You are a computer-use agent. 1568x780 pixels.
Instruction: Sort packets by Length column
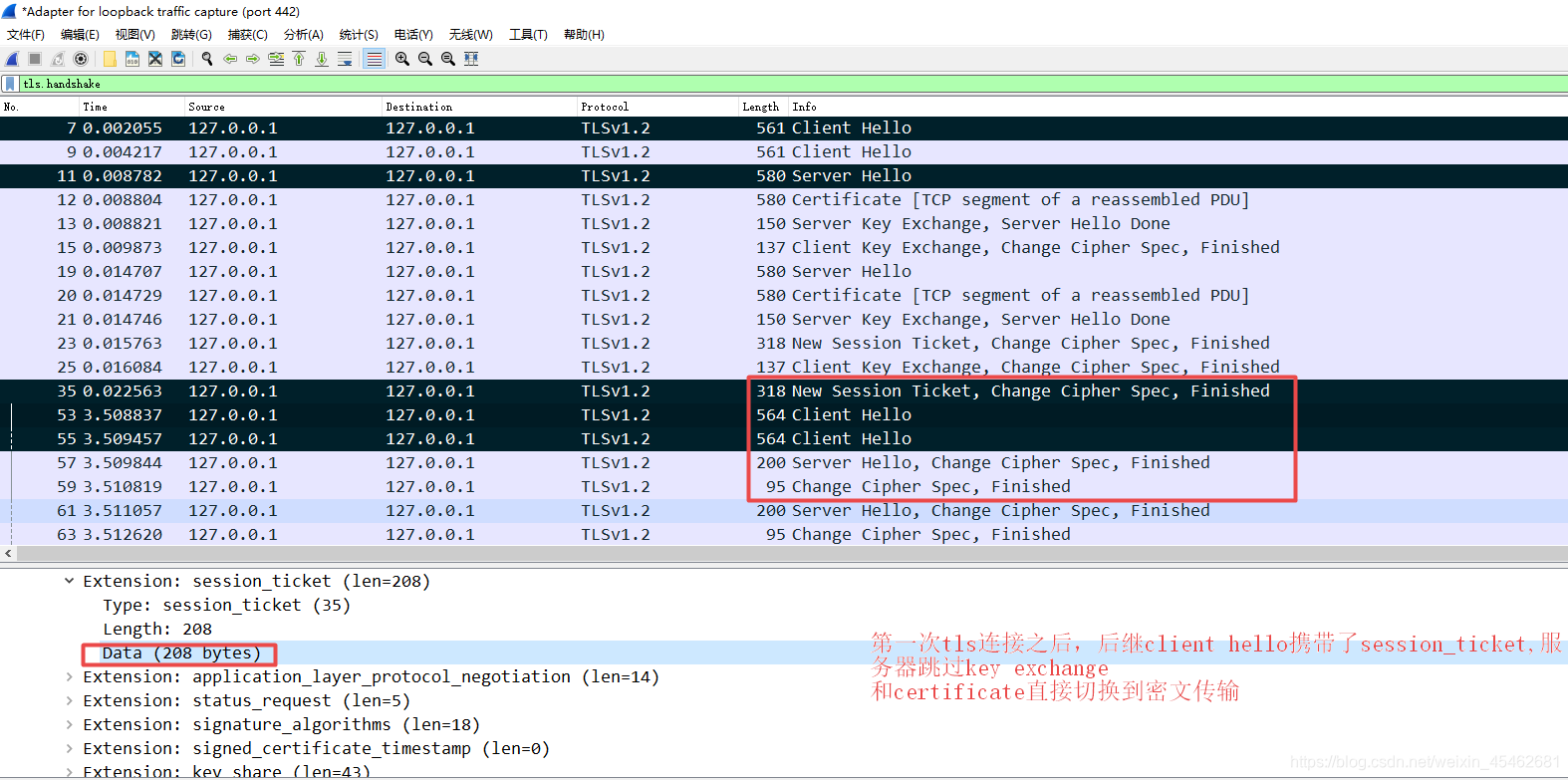(x=763, y=107)
